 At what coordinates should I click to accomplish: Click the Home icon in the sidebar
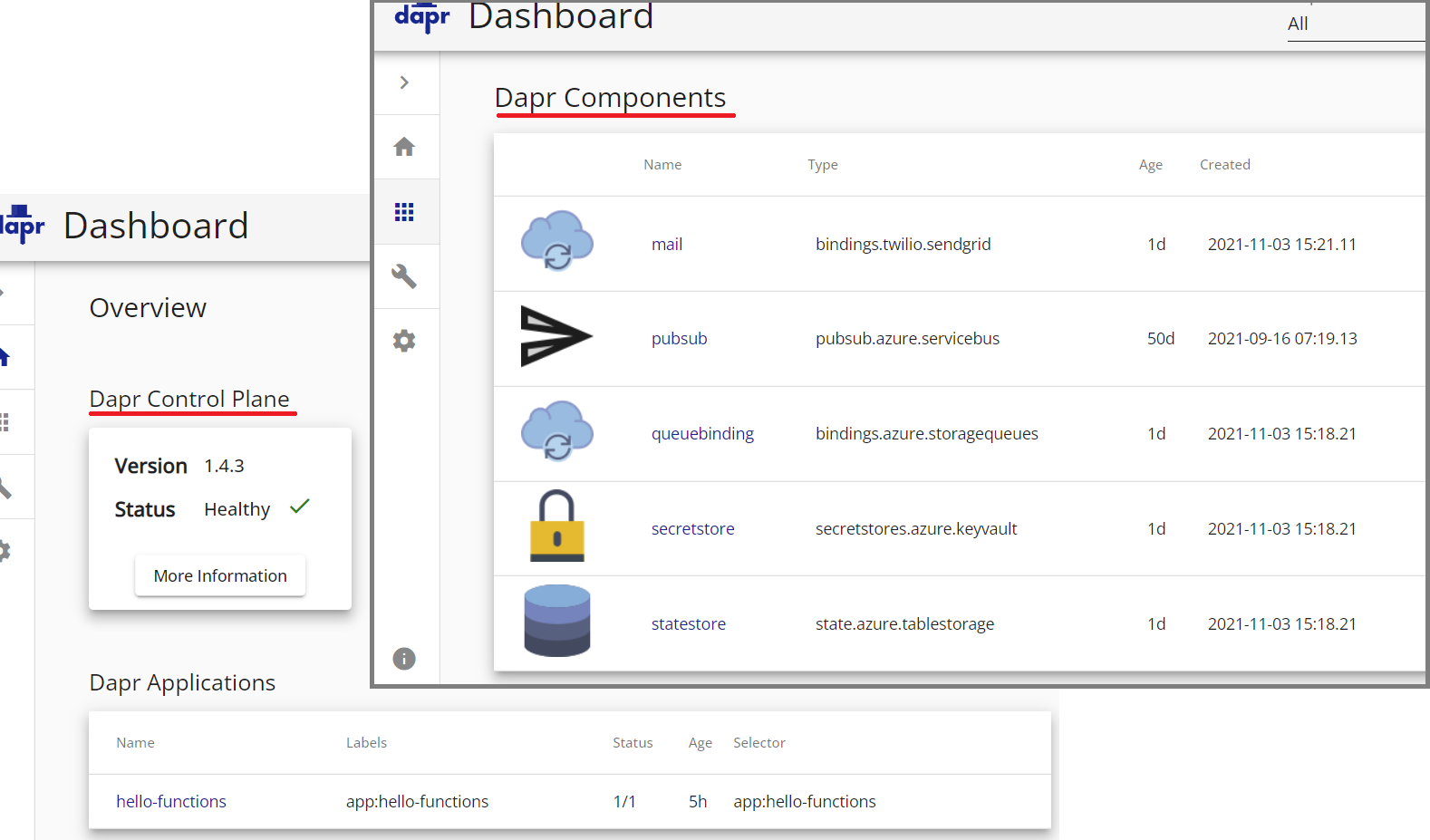(x=404, y=147)
